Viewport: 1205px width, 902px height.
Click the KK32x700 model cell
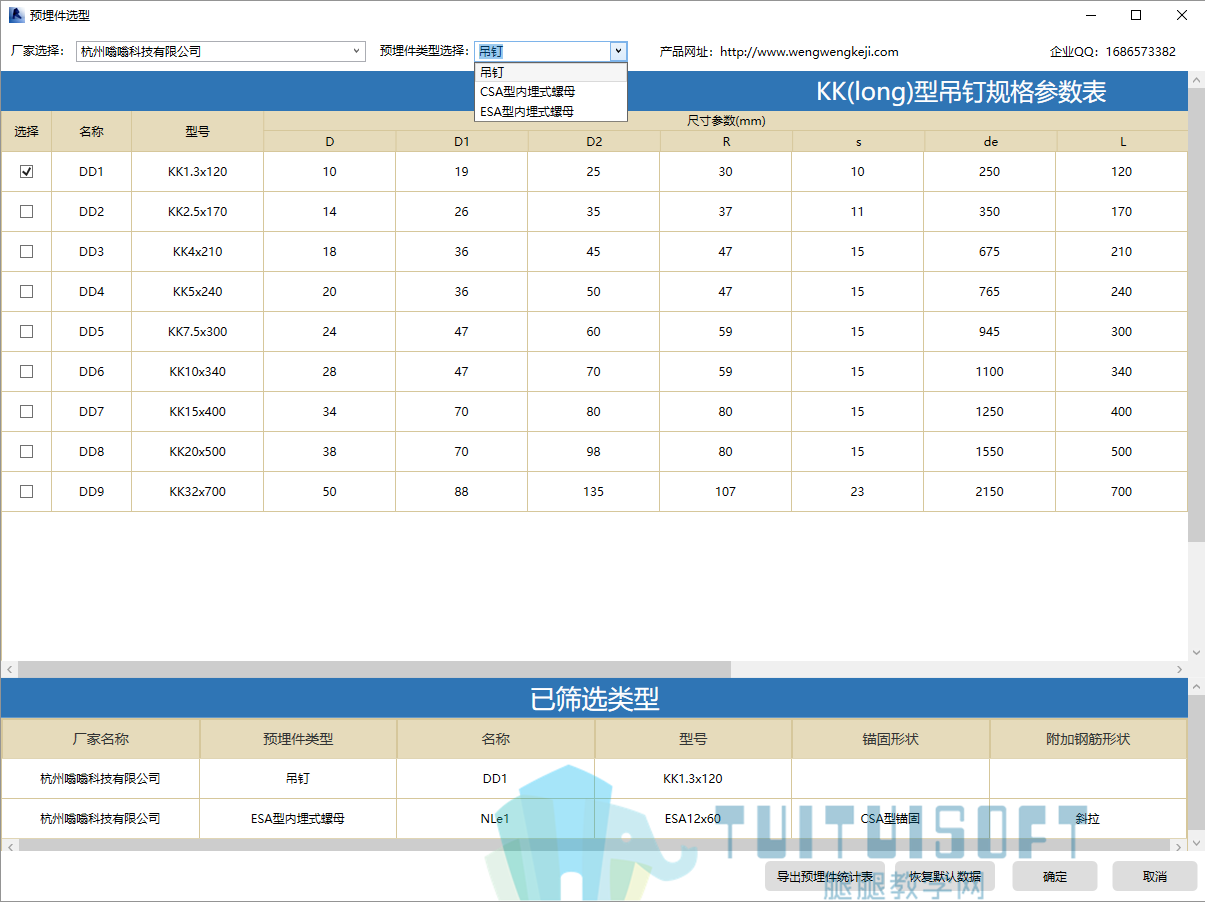pos(198,491)
